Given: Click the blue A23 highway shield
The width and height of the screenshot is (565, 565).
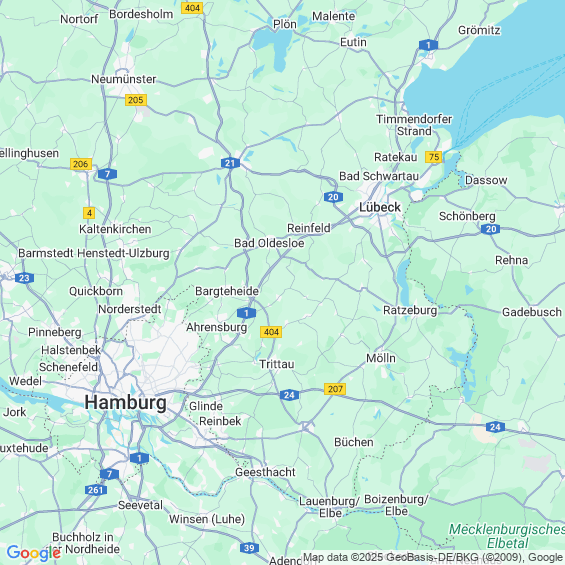Looking at the screenshot, I should click(x=25, y=278).
